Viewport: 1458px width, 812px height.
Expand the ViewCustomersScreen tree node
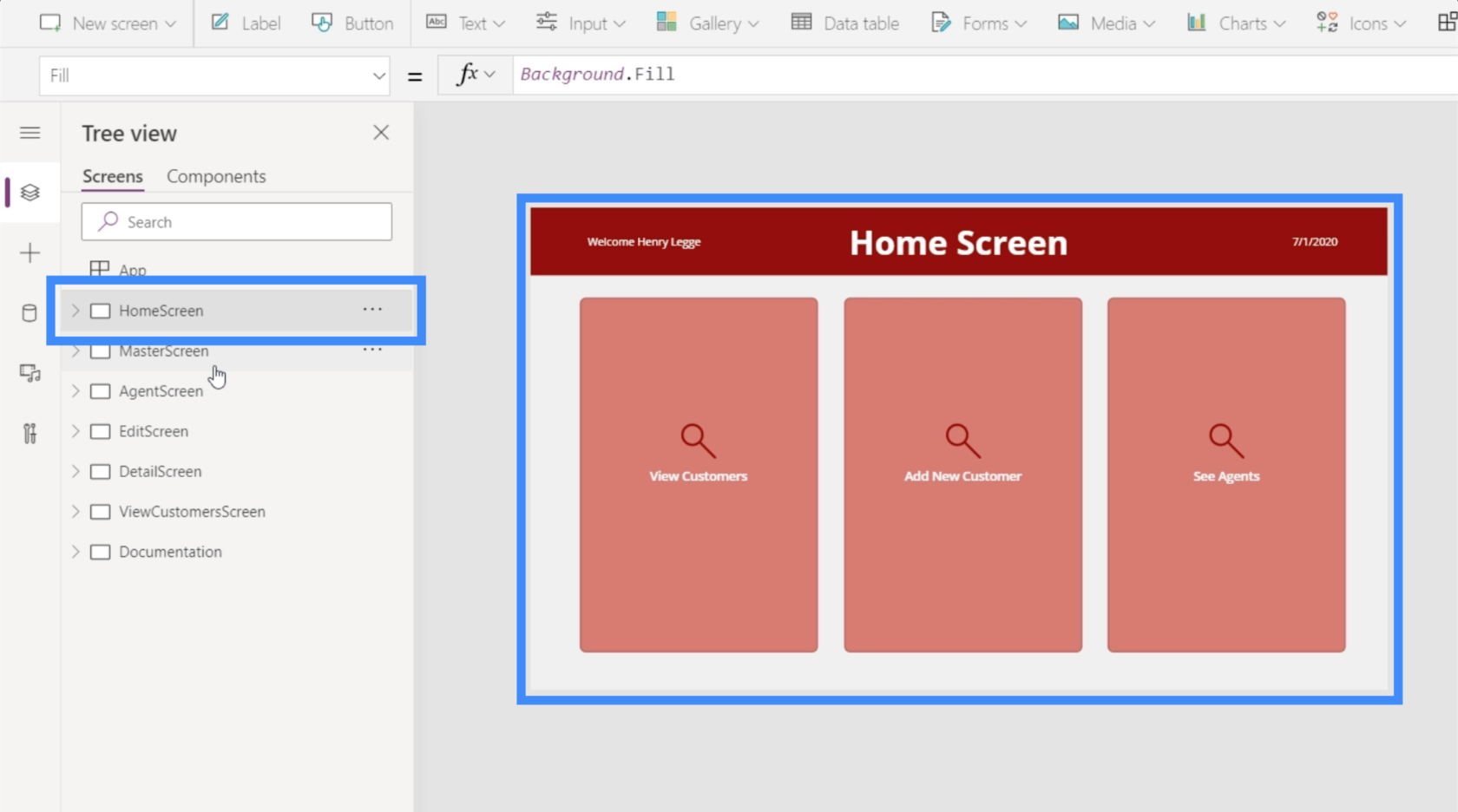click(76, 512)
